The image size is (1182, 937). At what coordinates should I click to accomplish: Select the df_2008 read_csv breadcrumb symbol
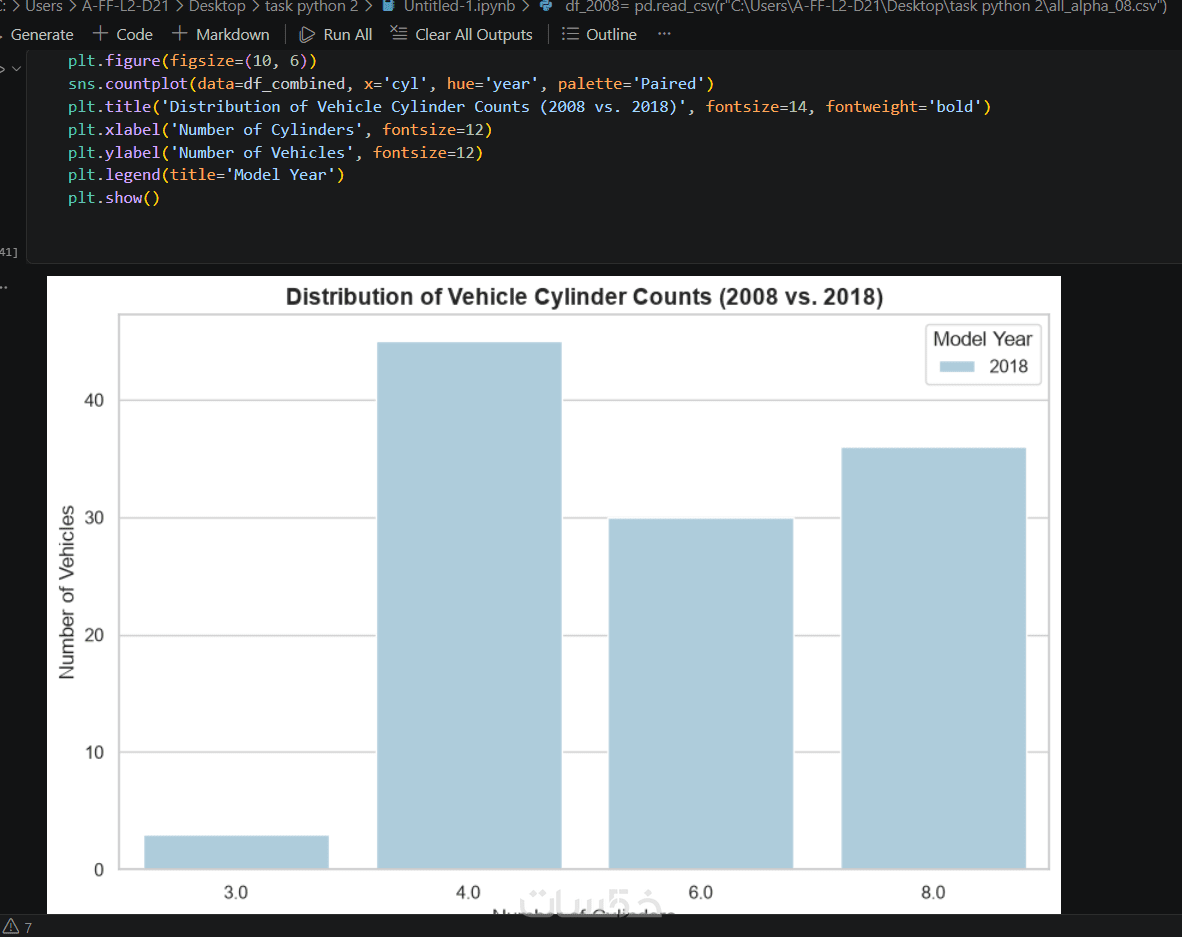(865, 7)
